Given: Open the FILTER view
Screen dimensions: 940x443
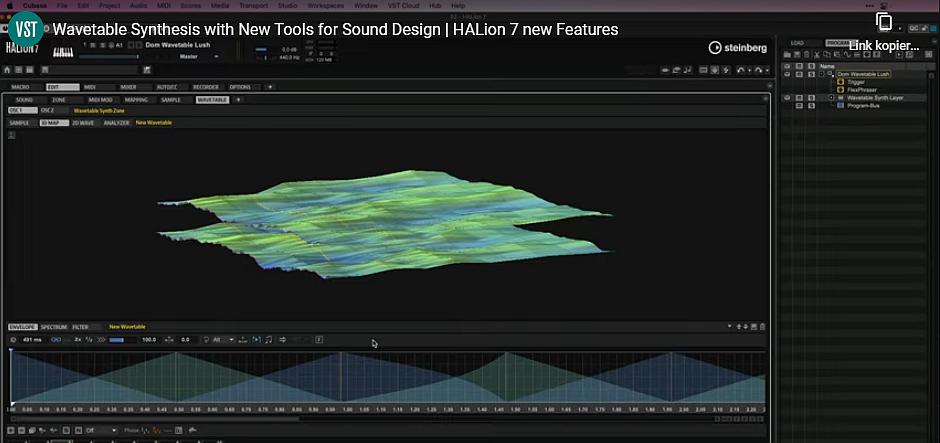Looking at the screenshot, I should [x=80, y=327].
